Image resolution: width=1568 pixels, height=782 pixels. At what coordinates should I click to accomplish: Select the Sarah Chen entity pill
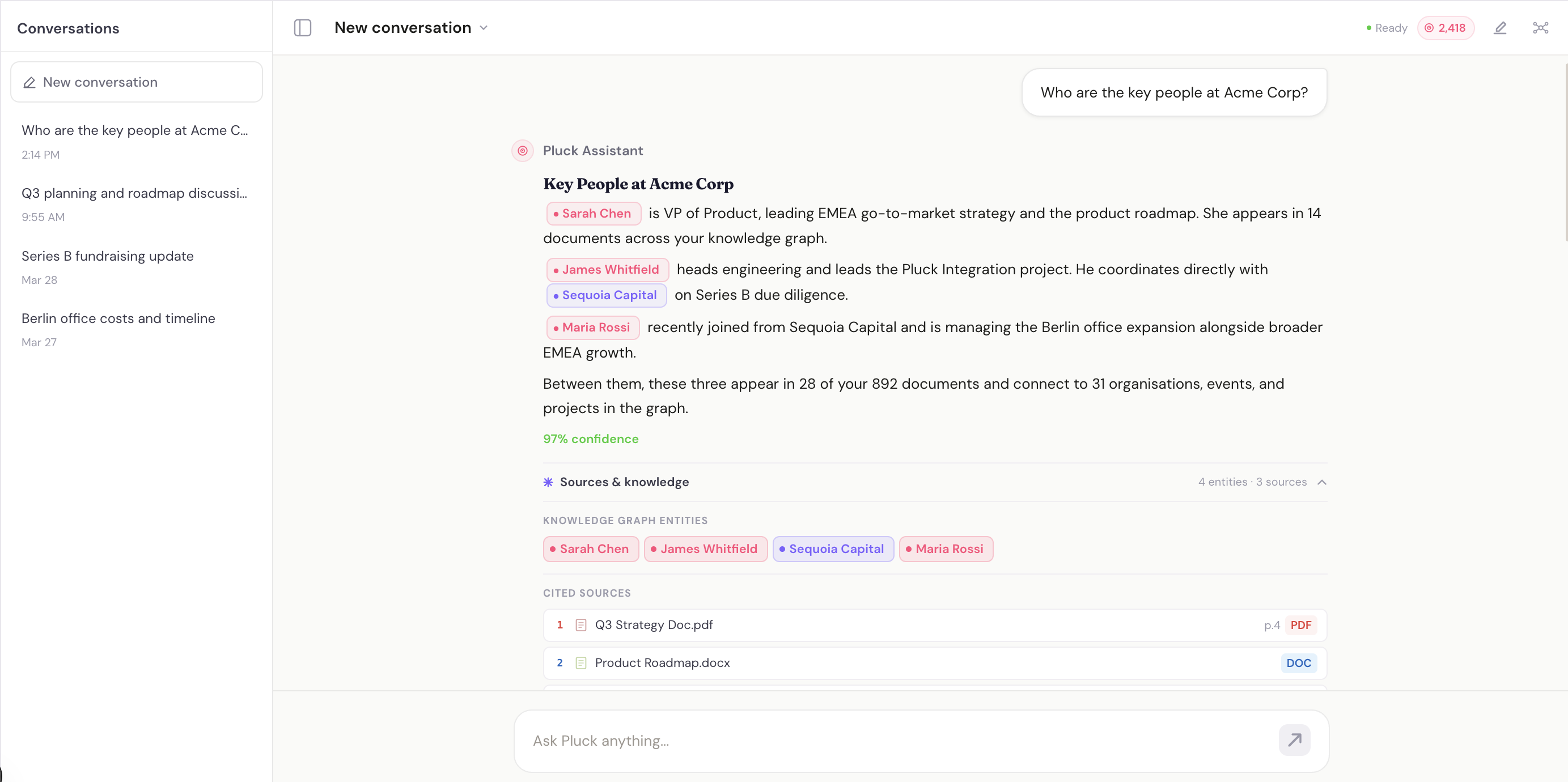590,549
